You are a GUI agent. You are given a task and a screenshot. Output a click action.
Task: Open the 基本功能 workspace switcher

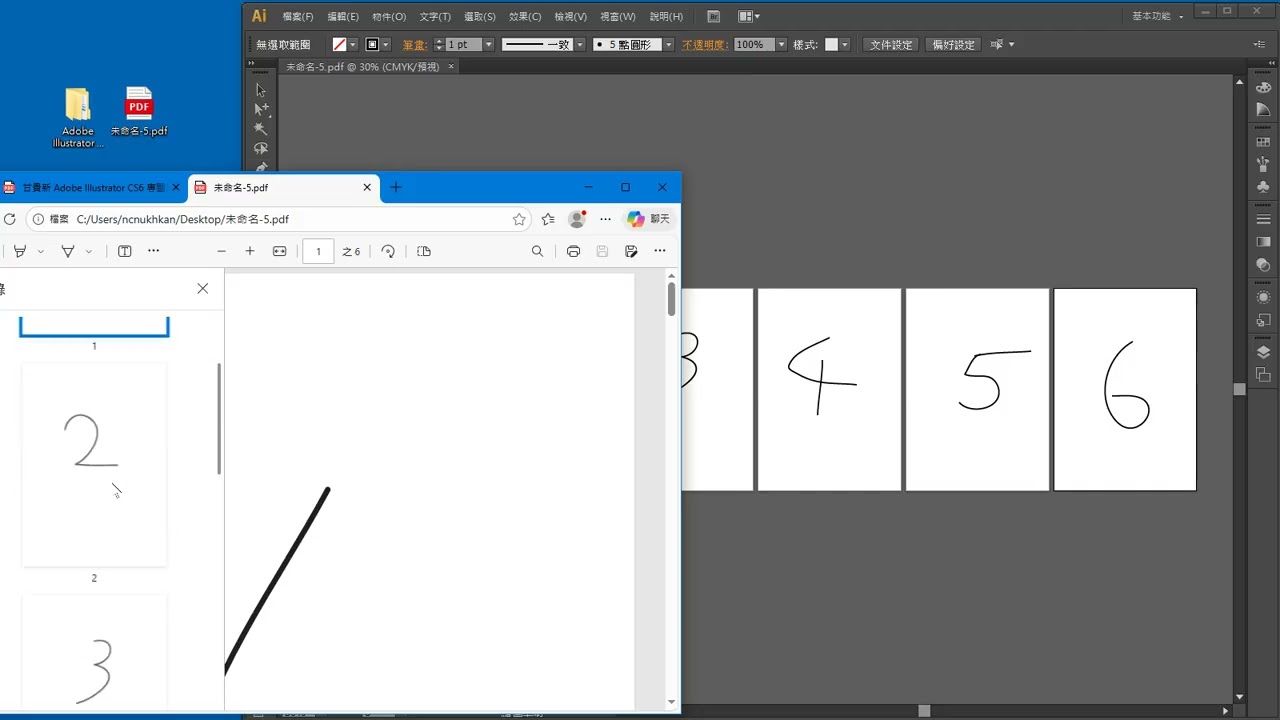pos(1158,16)
